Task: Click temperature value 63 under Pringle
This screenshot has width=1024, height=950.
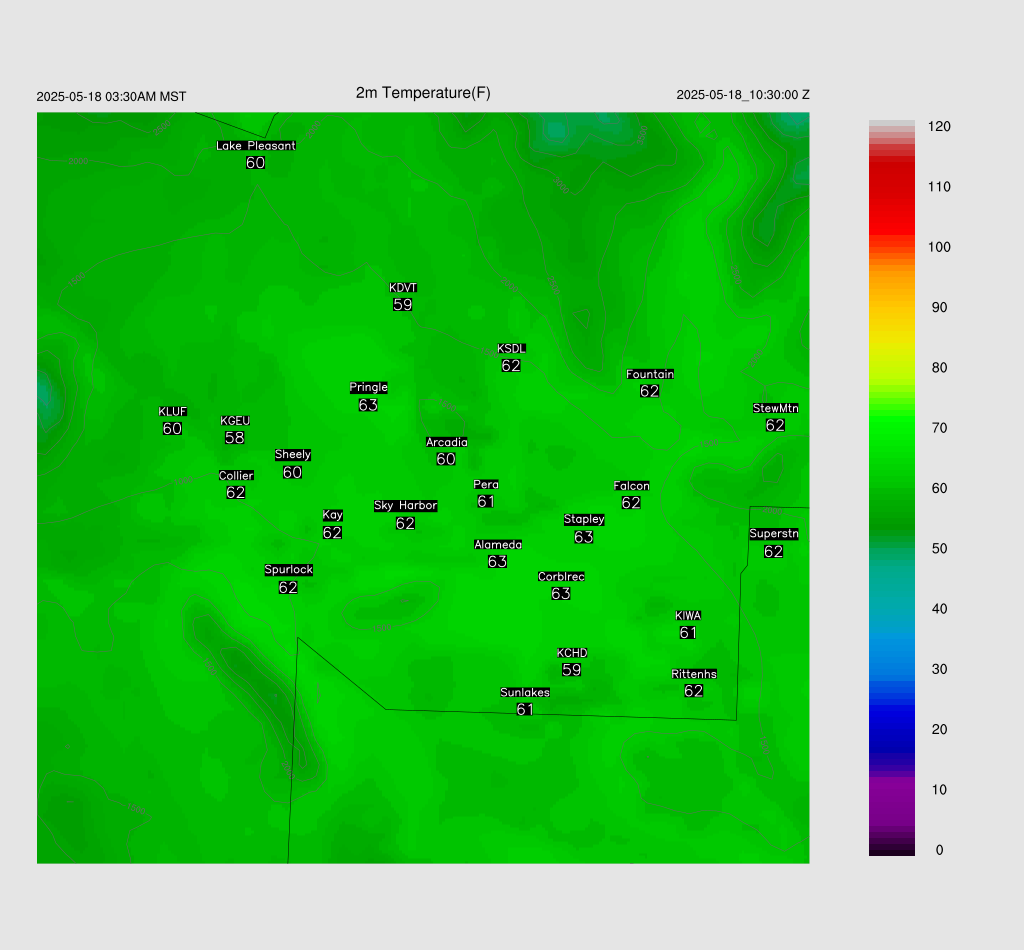Action: tap(368, 405)
